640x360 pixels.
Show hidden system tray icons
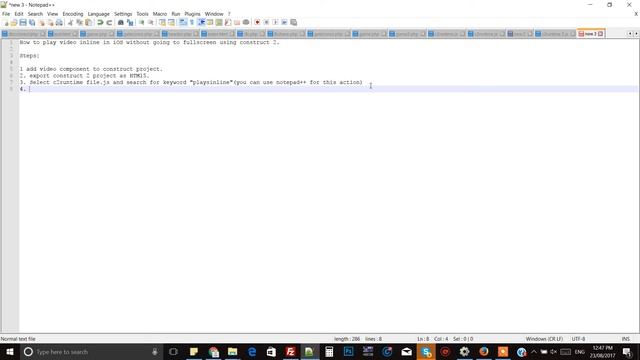tap(533, 351)
